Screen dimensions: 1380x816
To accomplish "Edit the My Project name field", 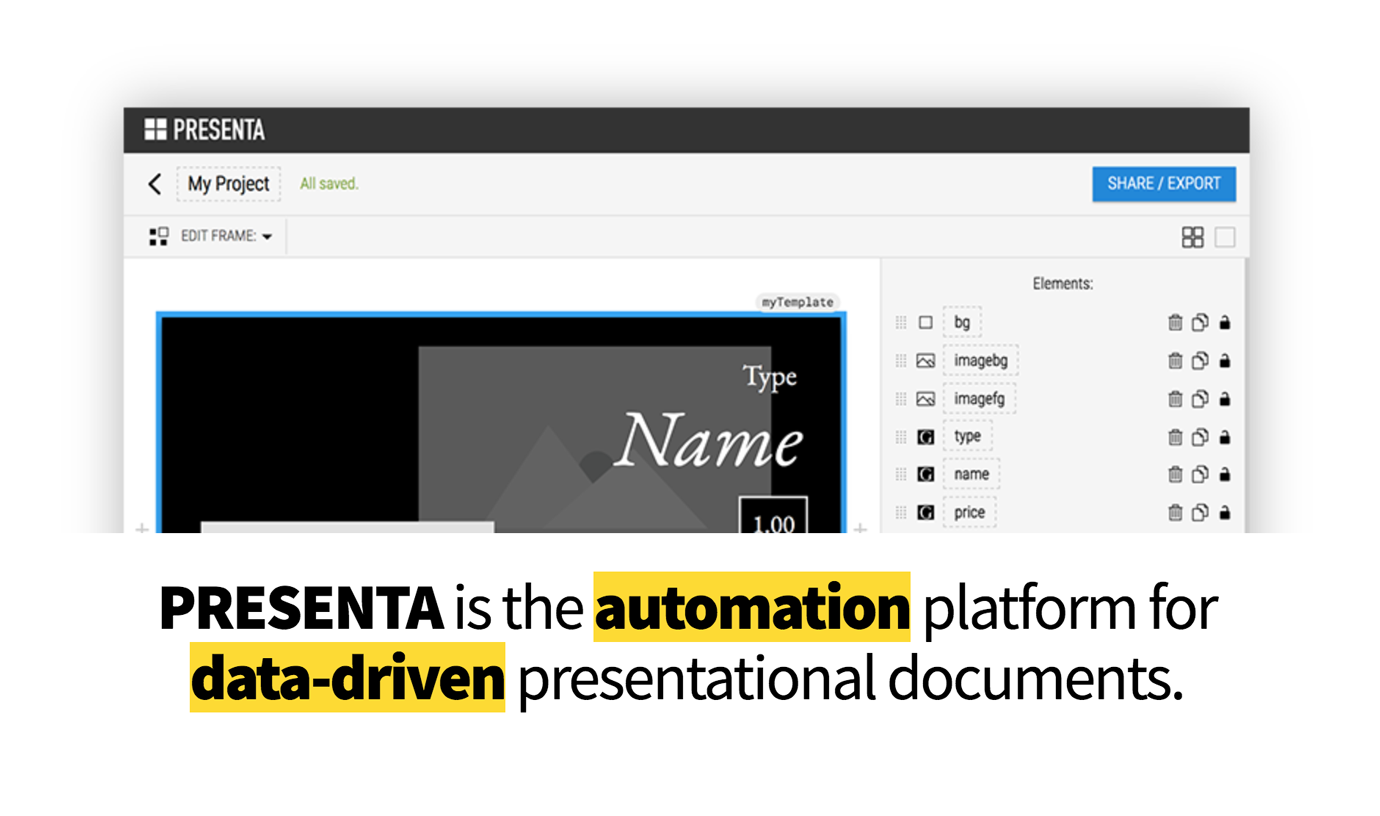I will click(229, 184).
